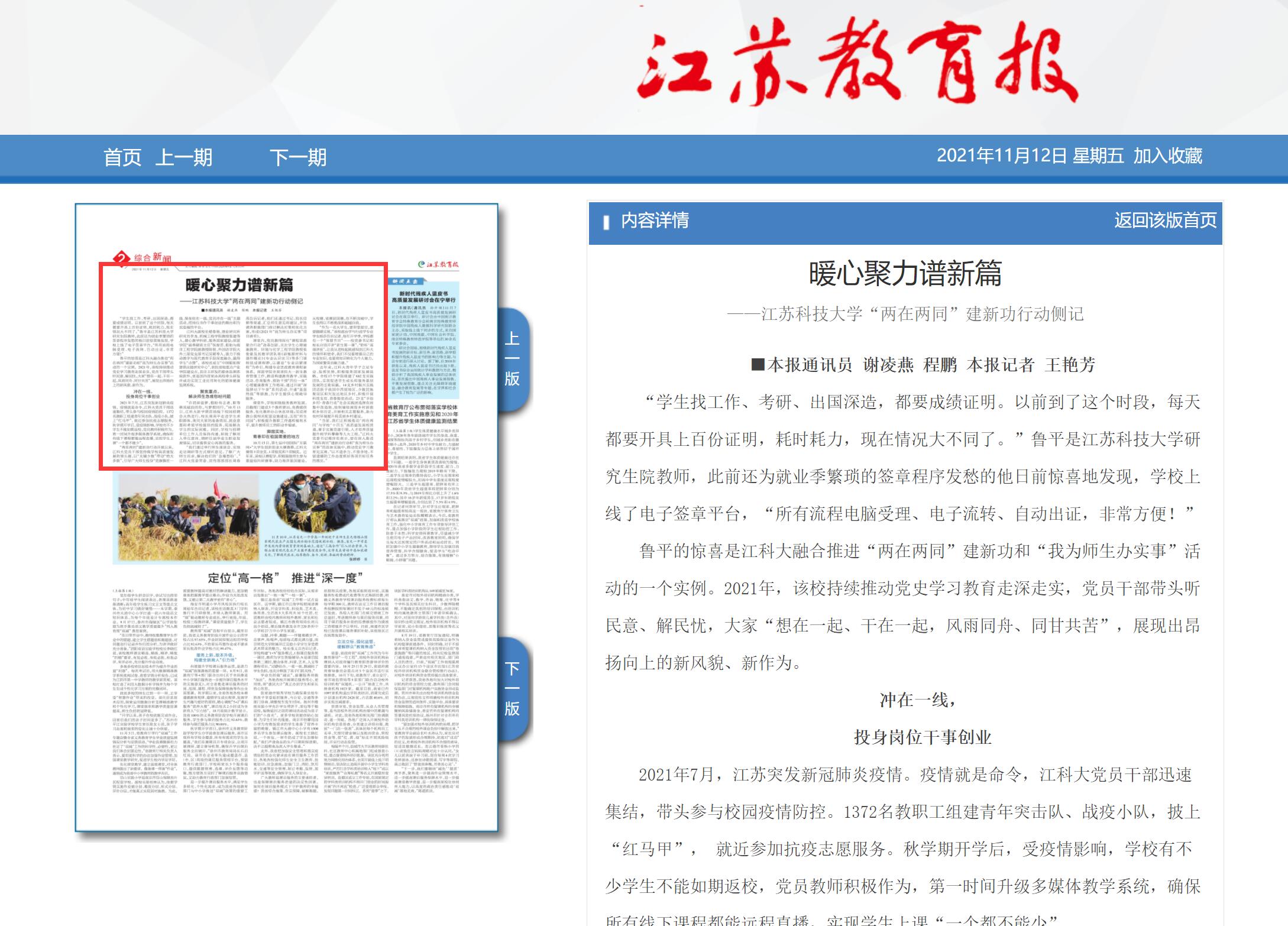Click the small 江苏教育报 logo on page

[x=438, y=264]
